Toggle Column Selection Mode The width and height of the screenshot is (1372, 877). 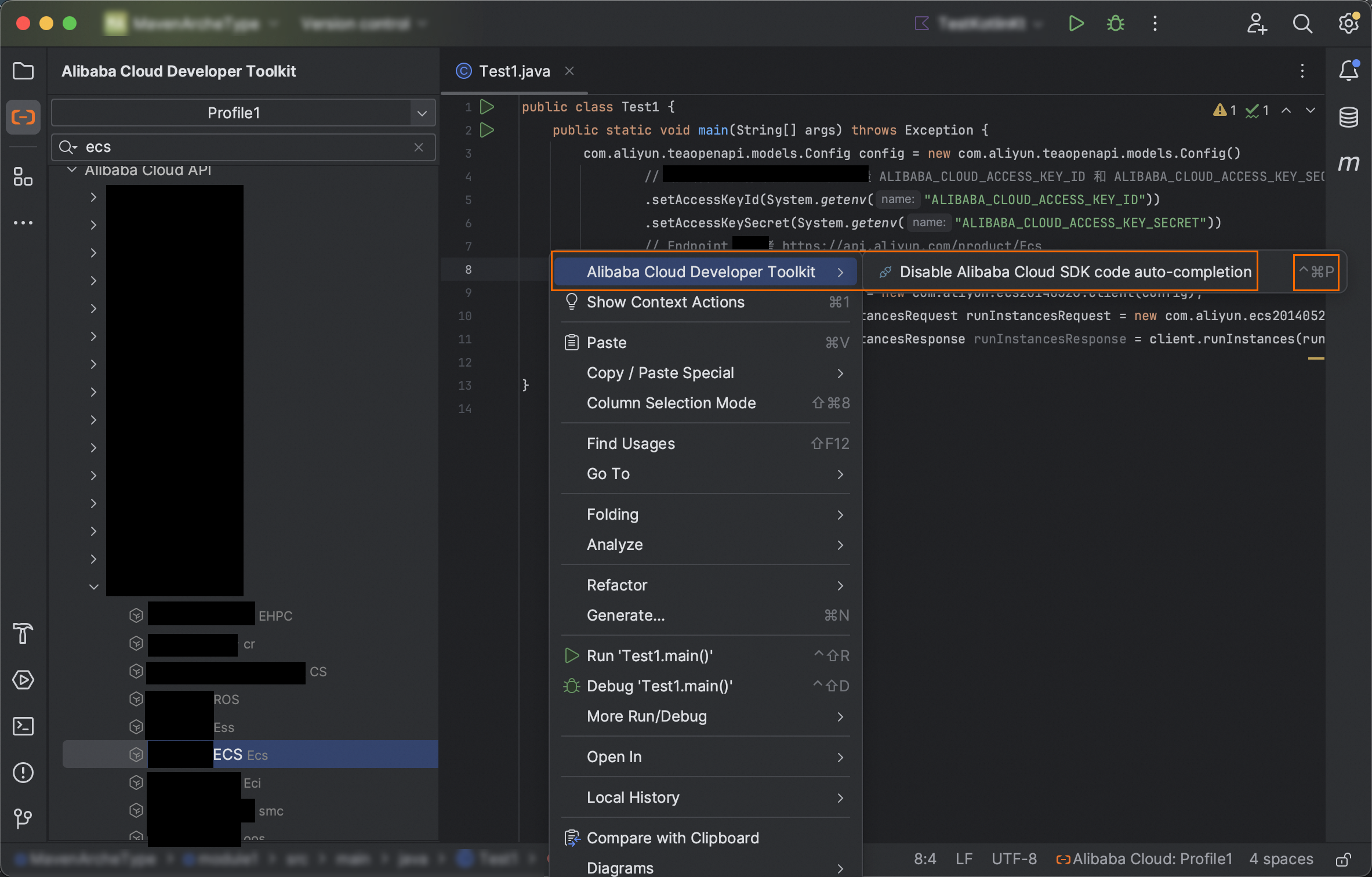click(x=705, y=403)
